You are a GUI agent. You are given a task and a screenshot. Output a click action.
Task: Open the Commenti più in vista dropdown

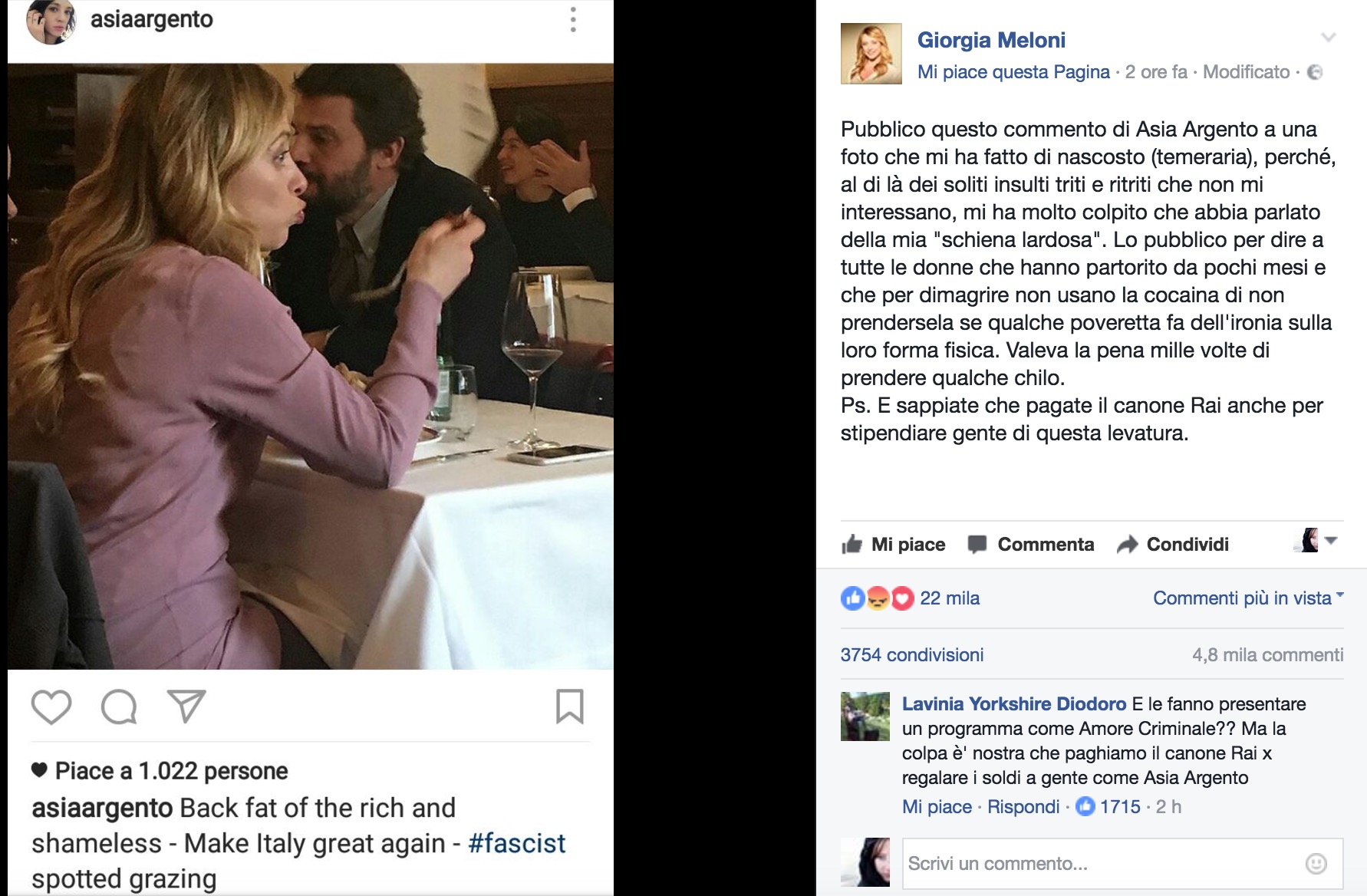click(1247, 598)
